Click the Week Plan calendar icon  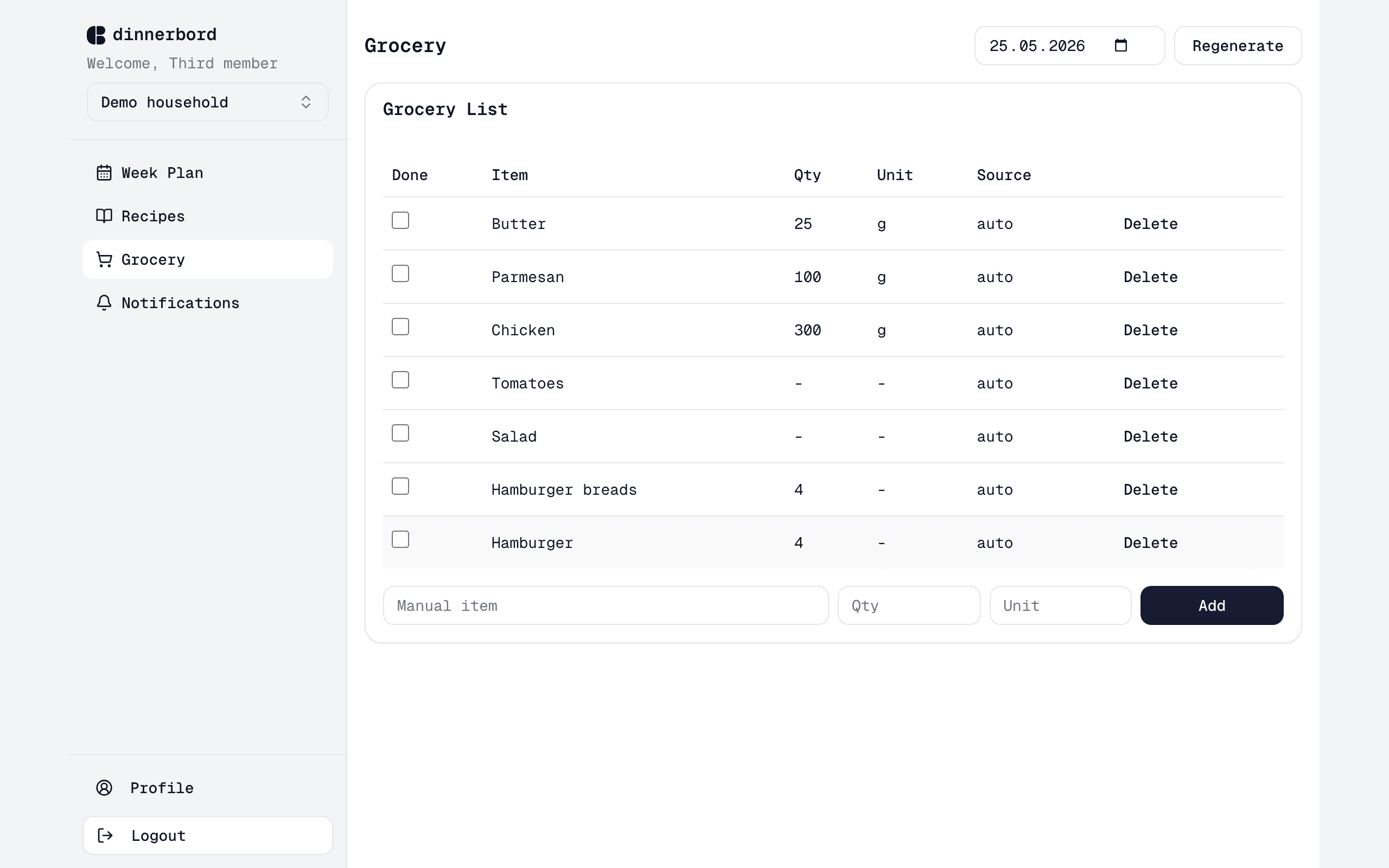tap(104, 173)
